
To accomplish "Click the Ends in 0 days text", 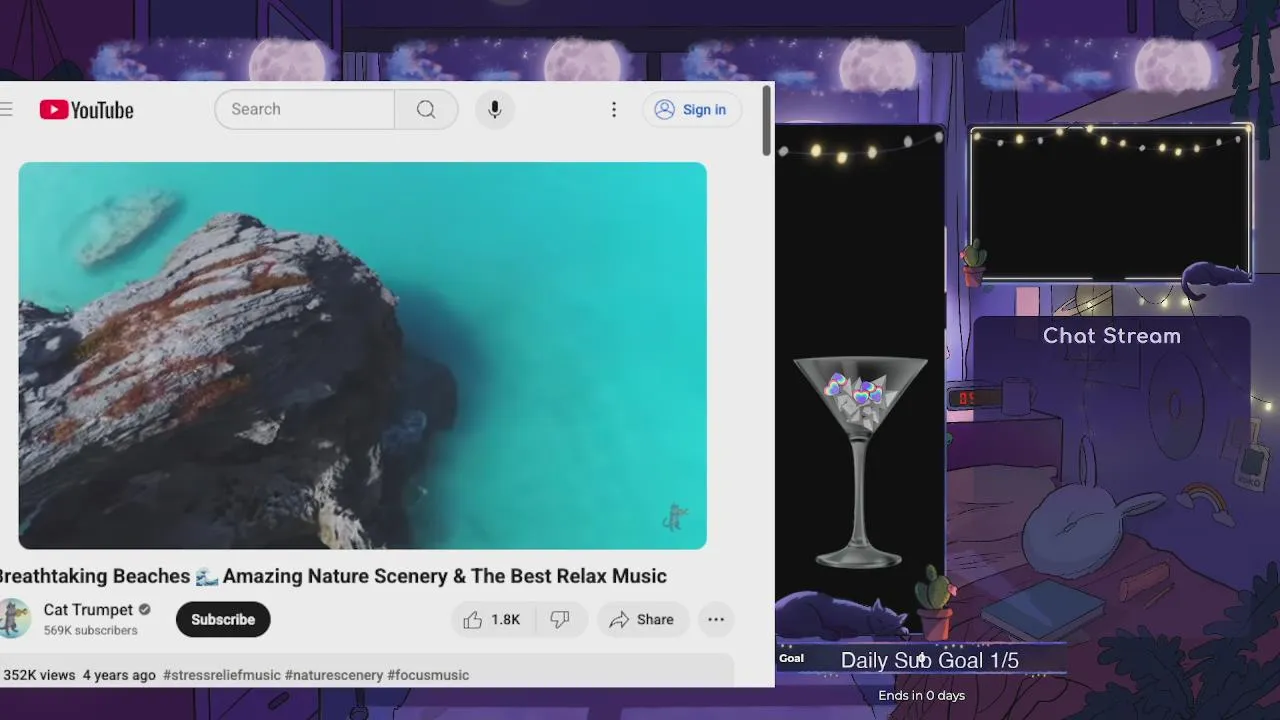I will [x=922, y=695].
